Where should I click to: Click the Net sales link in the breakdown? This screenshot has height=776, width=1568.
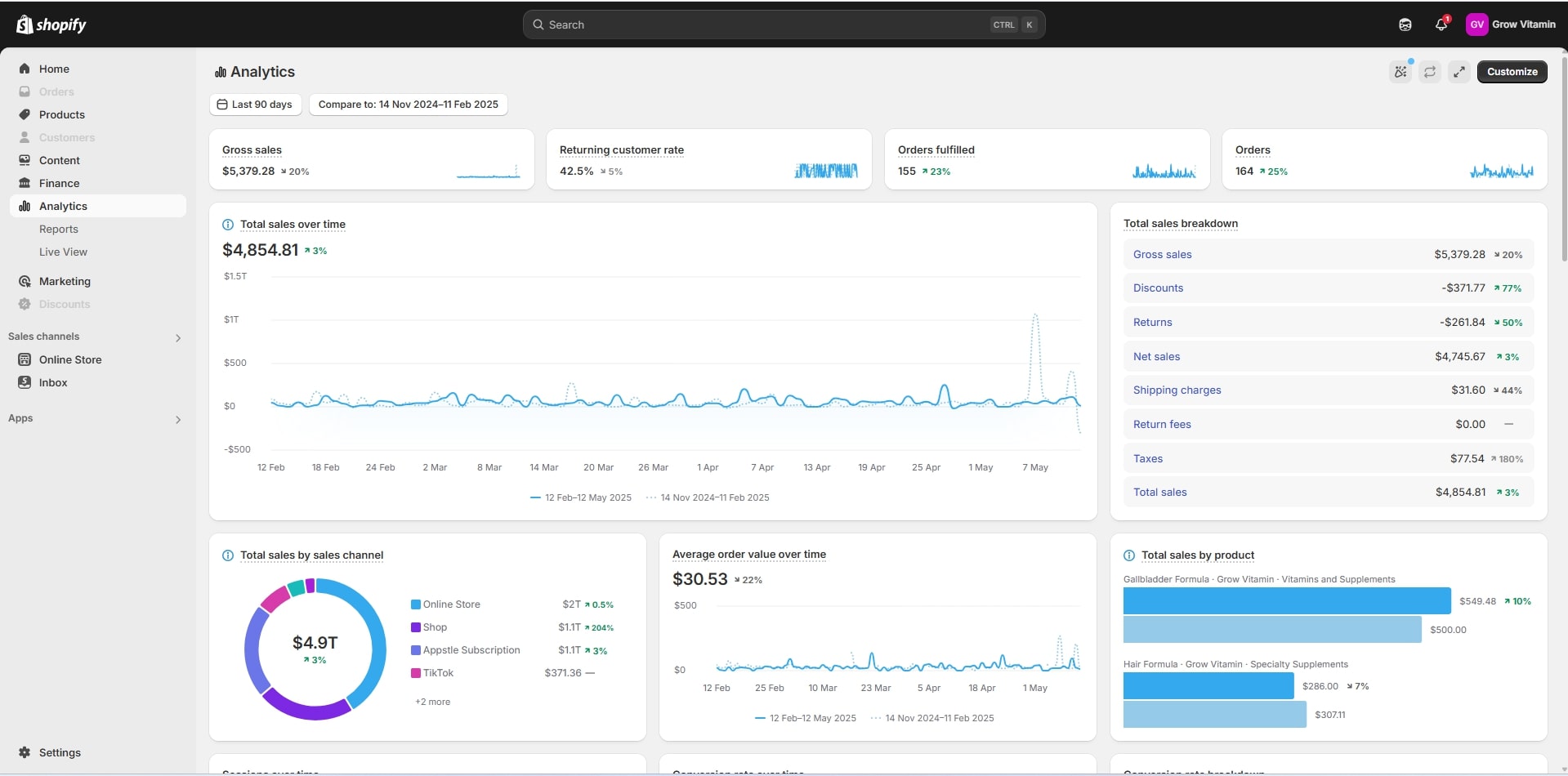(1156, 357)
